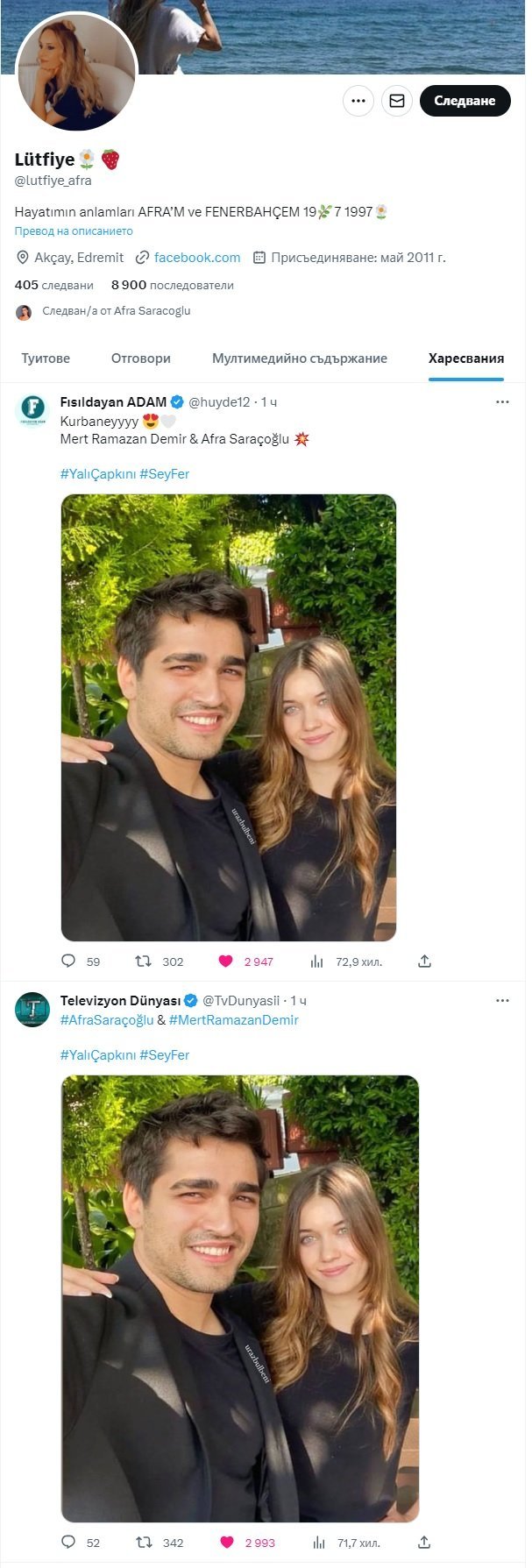Image resolution: width=532 pixels, height=1568 pixels.
Task: Open the #YalıÇapkını hashtag in first tweet
Action: coord(98,474)
